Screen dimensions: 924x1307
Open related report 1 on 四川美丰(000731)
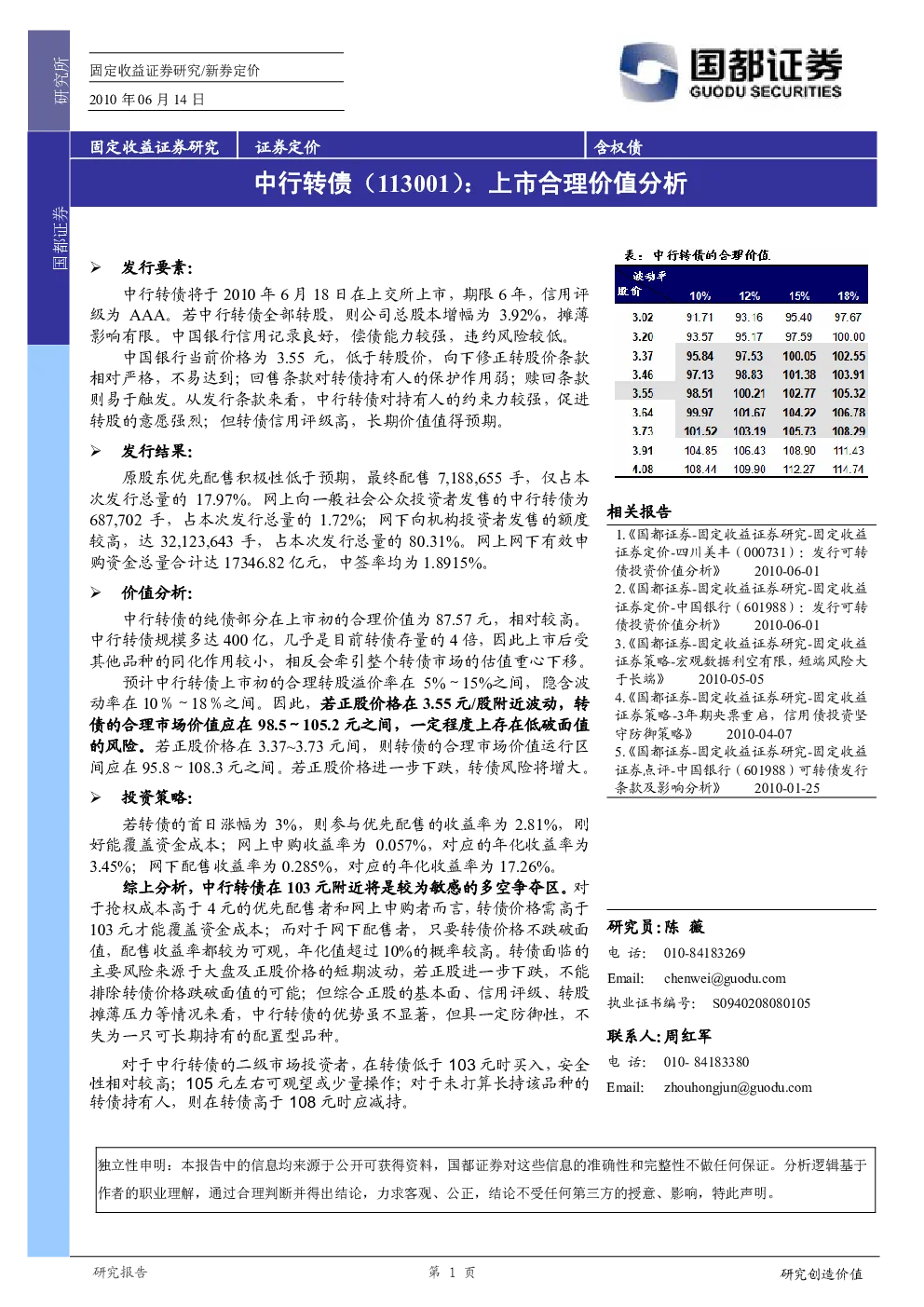click(x=741, y=552)
